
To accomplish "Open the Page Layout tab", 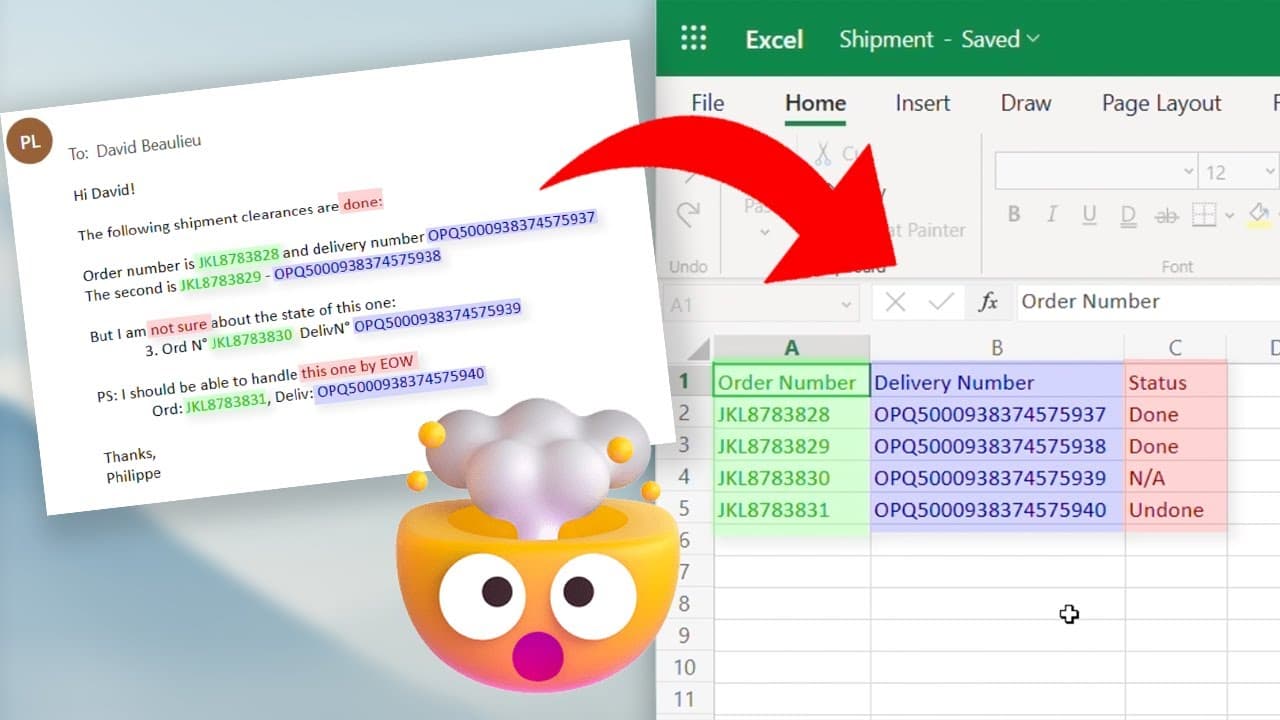I will point(1162,103).
